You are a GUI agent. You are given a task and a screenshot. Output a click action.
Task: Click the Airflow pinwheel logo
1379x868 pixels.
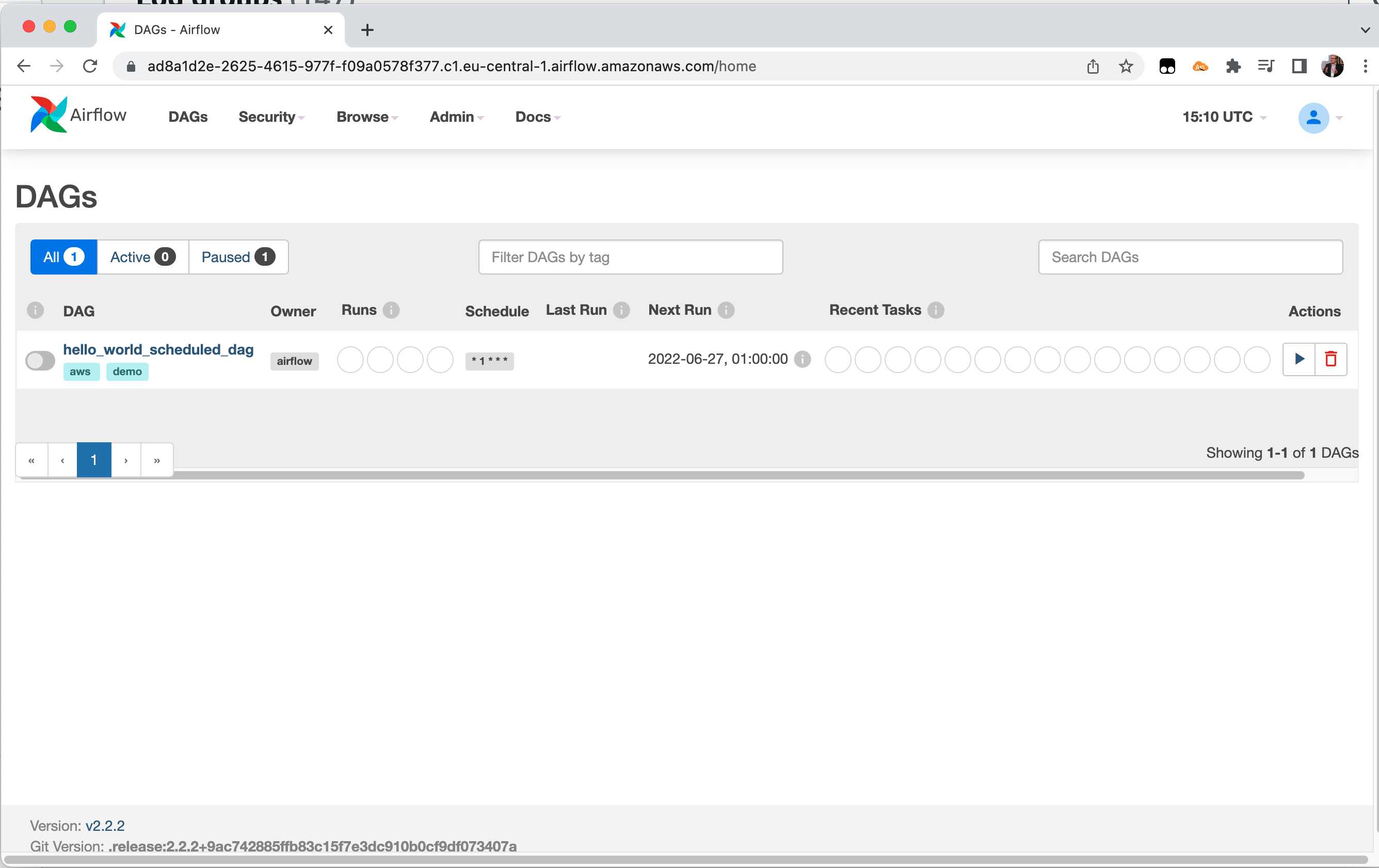(x=49, y=115)
